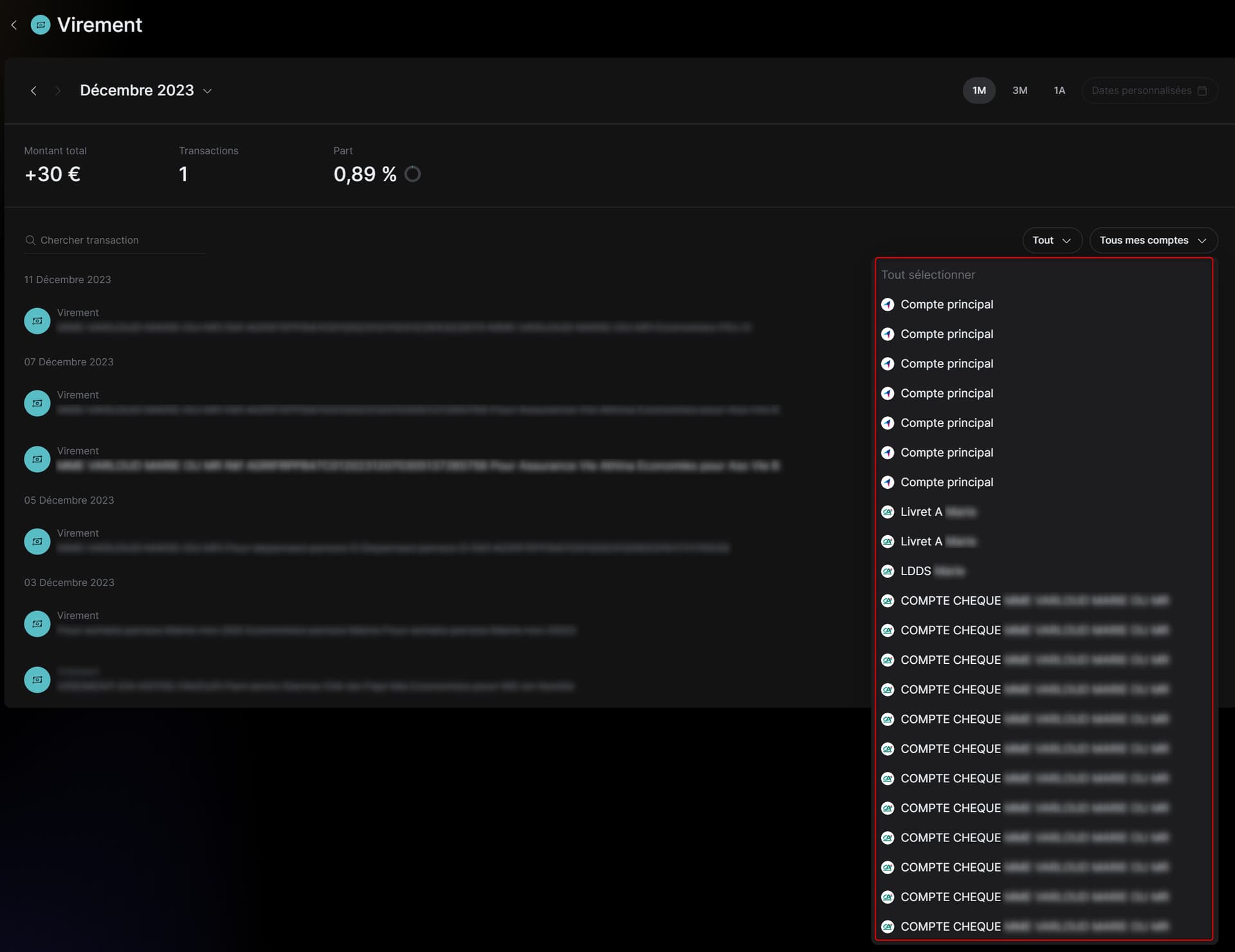Open Dates personnalisées date picker
1235x952 pixels.
tap(1149, 91)
